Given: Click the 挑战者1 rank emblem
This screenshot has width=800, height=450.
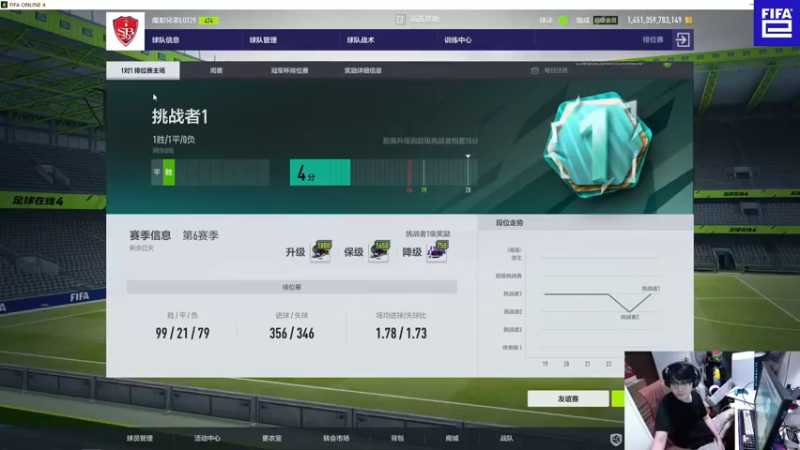Looking at the screenshot, I should click(597, 144).
